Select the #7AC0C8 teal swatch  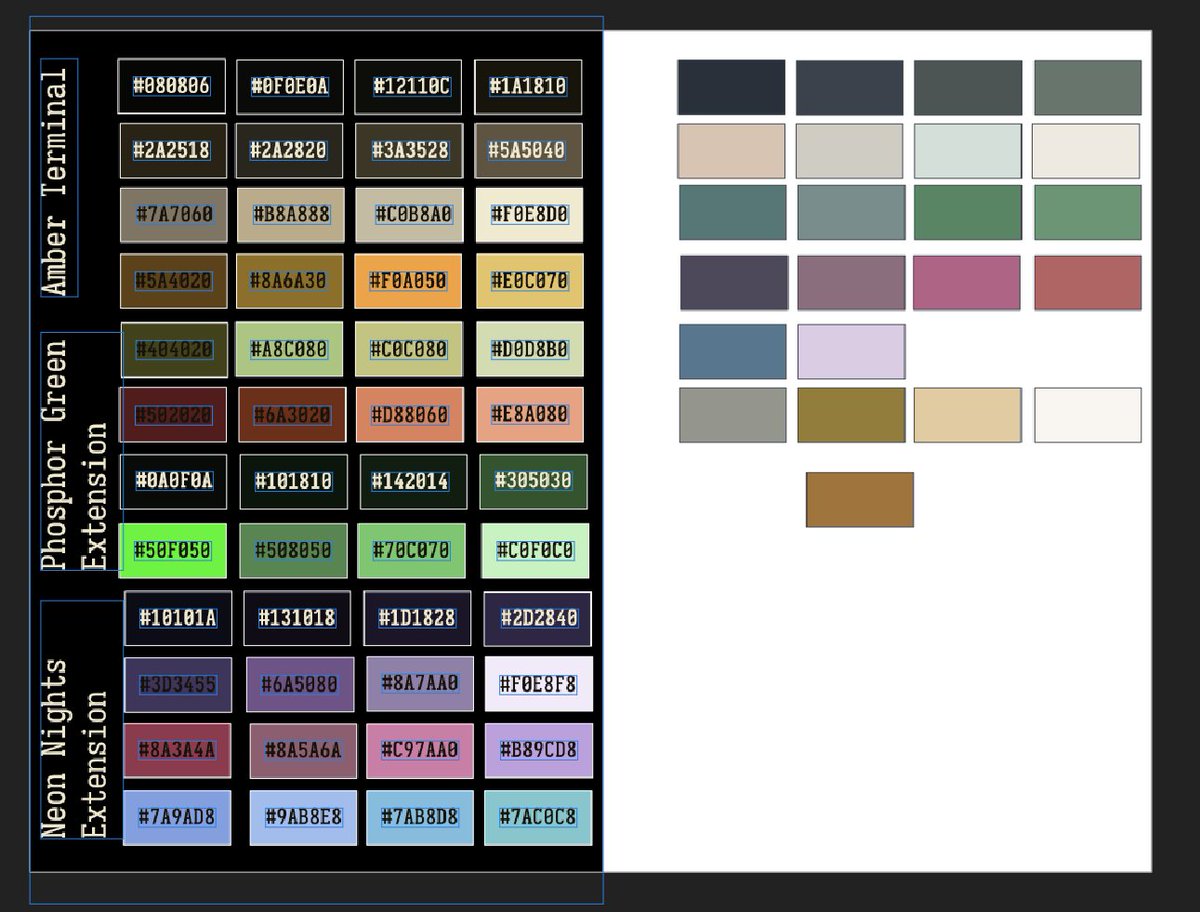pos(538,818)
